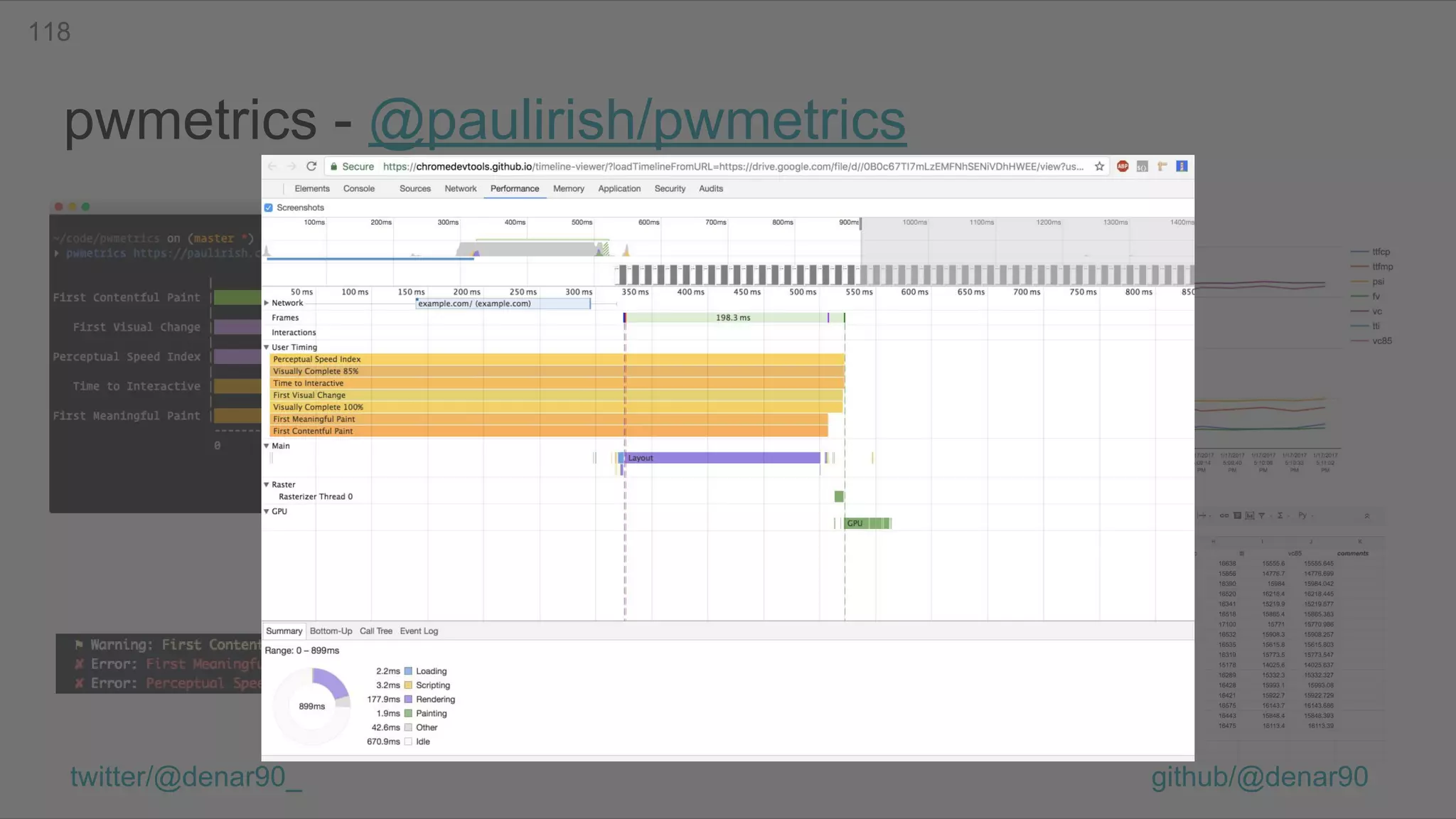The image size is (1456, 819).
Task: Open the Application tab
Action: (619, 189)
